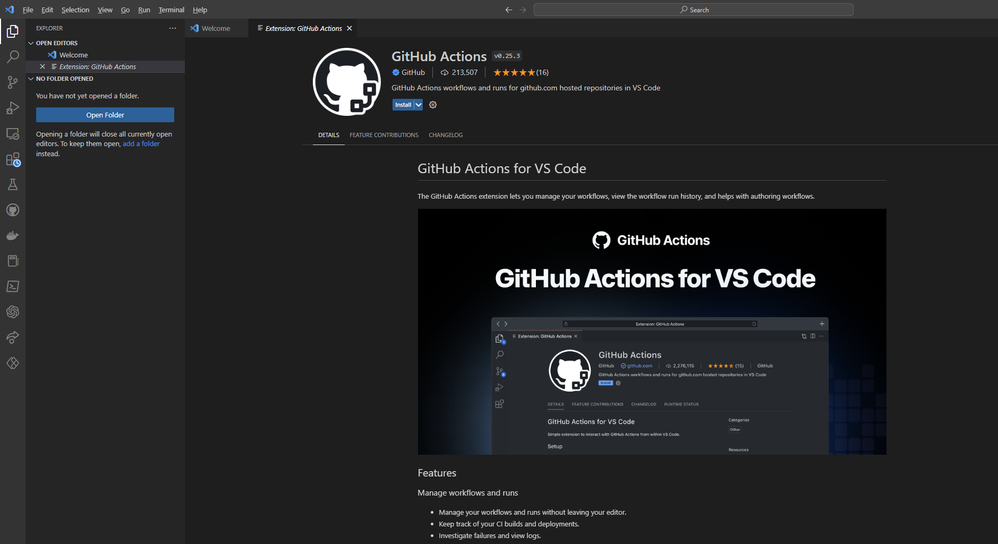Select Welcome in the Open Editors list
Screen dimensions: 998x544
click(x=105, y=55)
